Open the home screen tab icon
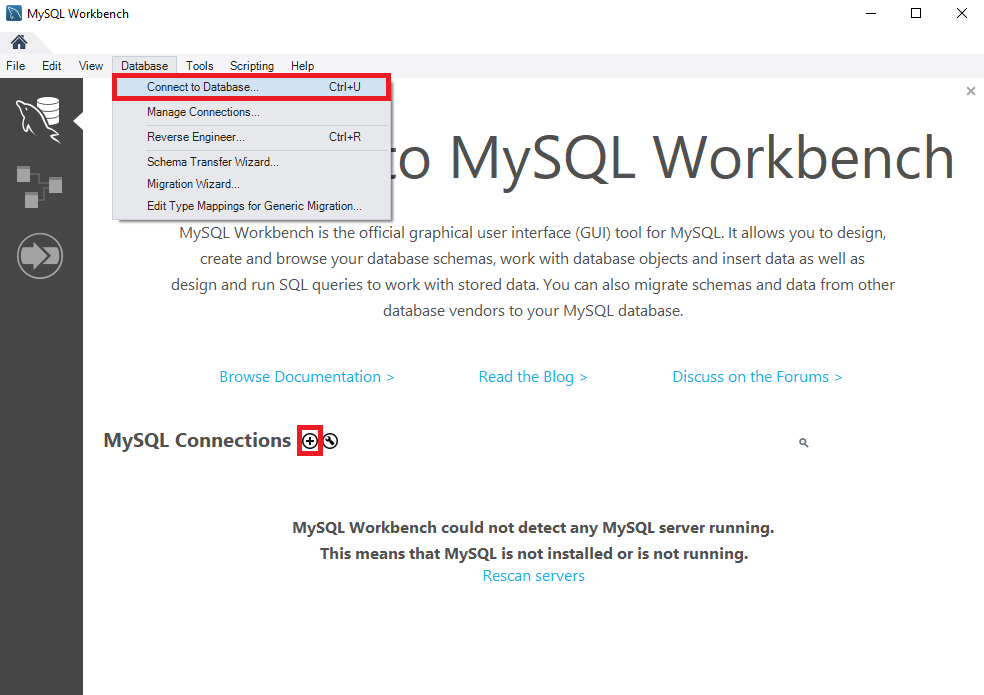 pos(19,42)
